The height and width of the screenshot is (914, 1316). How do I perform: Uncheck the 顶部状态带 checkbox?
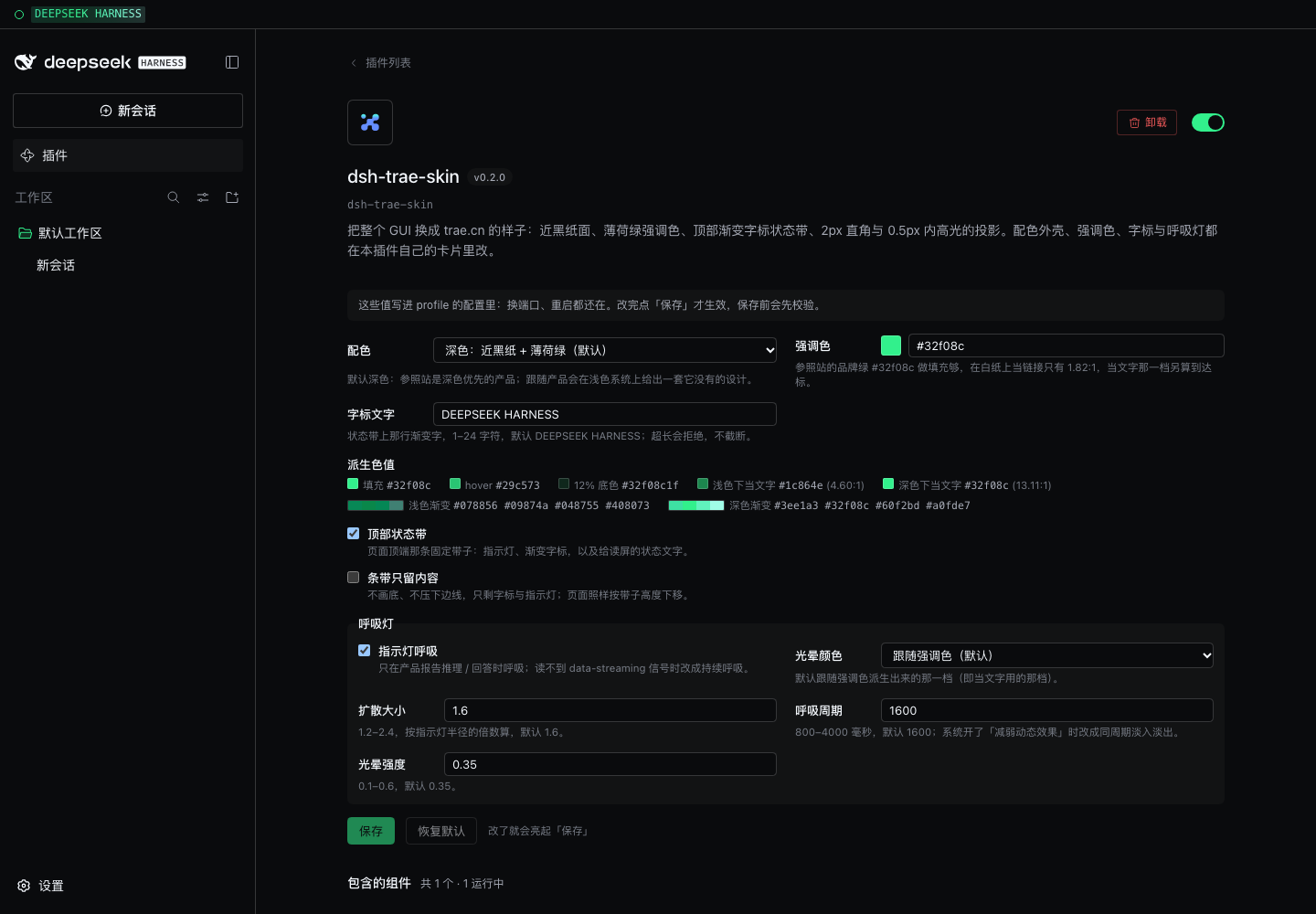click(x=354, y=534)
